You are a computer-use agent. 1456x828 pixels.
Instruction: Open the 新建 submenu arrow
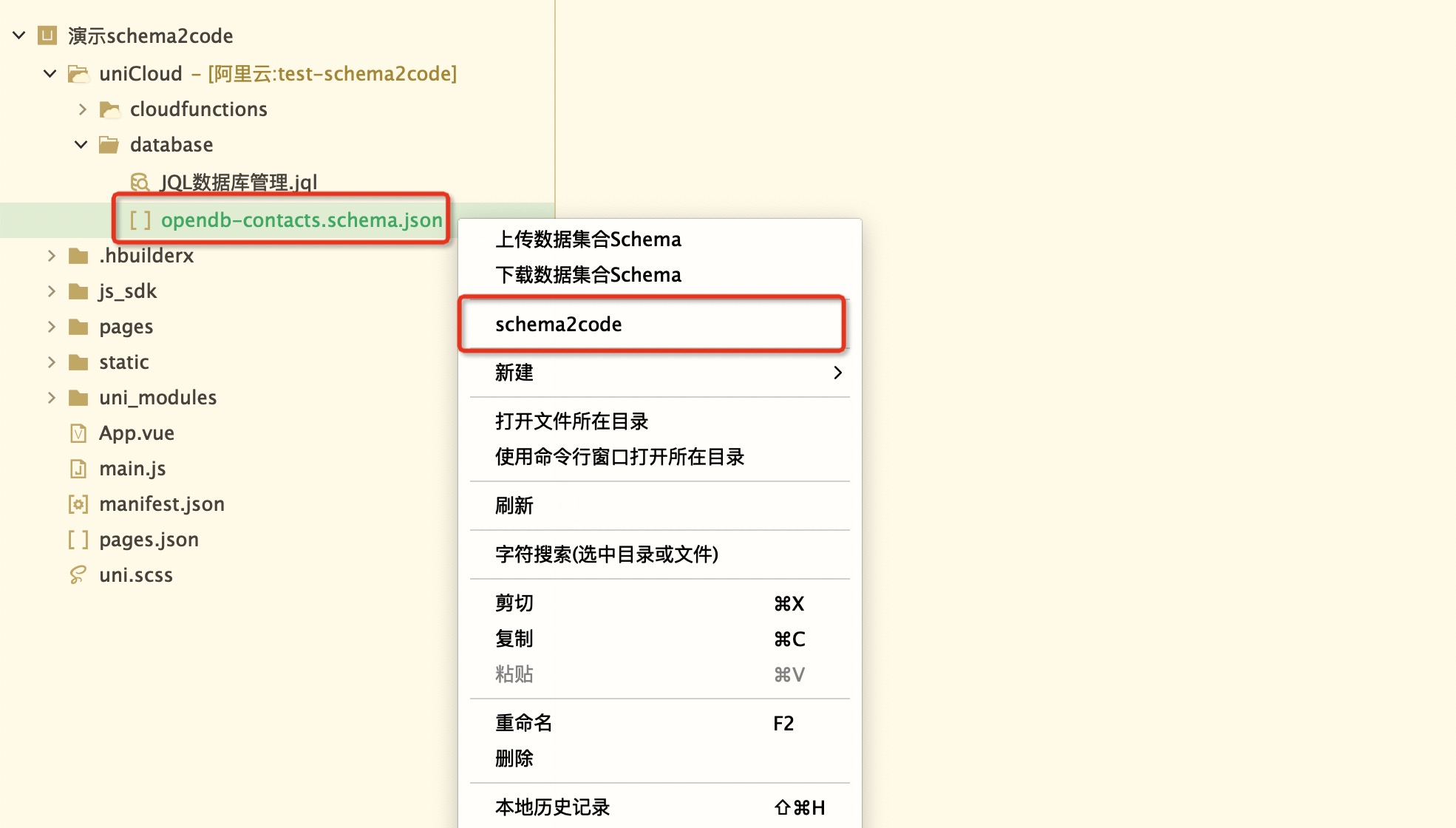837,373
